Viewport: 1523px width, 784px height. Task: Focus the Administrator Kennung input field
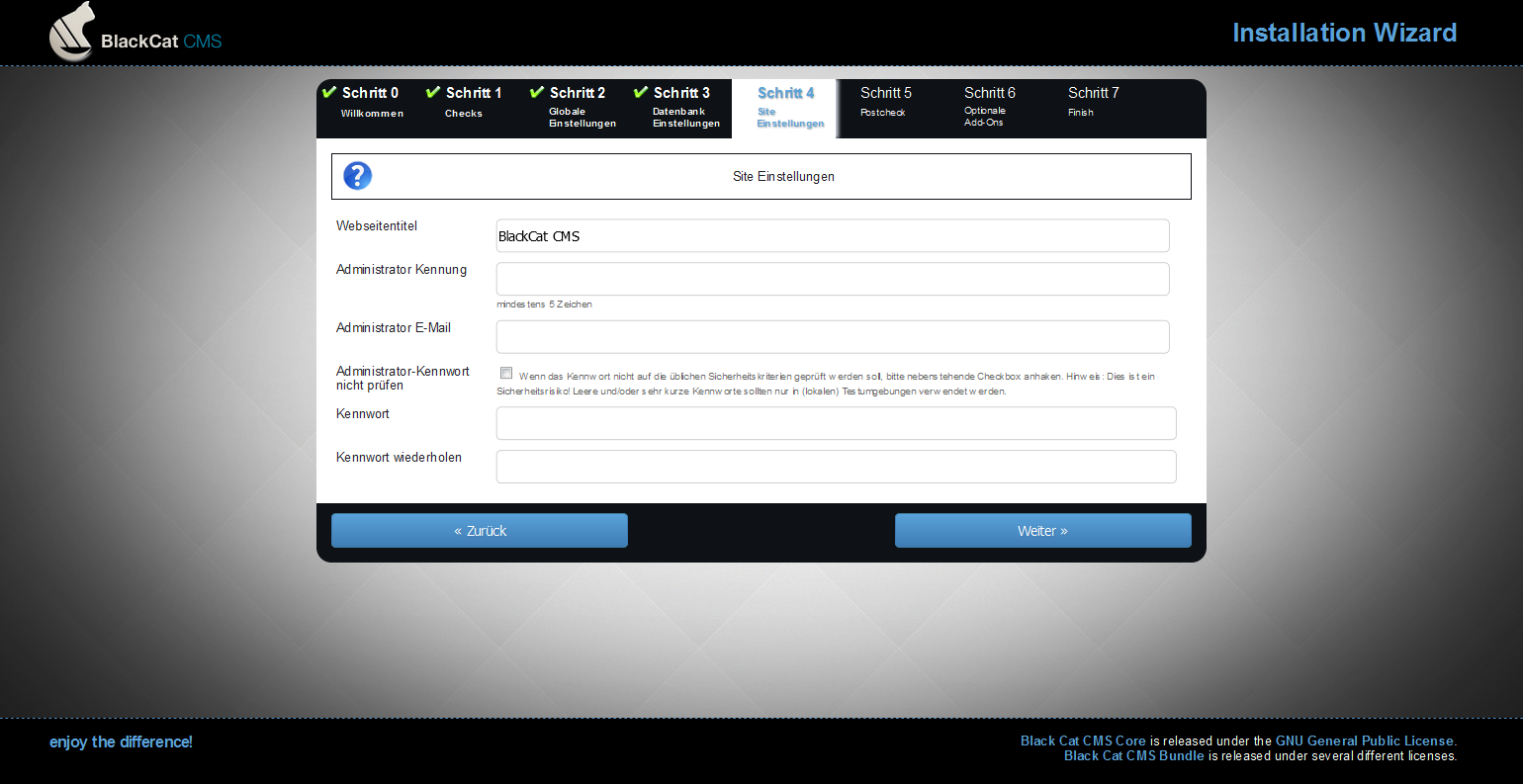pyautogui.click(x=833, y=279)
